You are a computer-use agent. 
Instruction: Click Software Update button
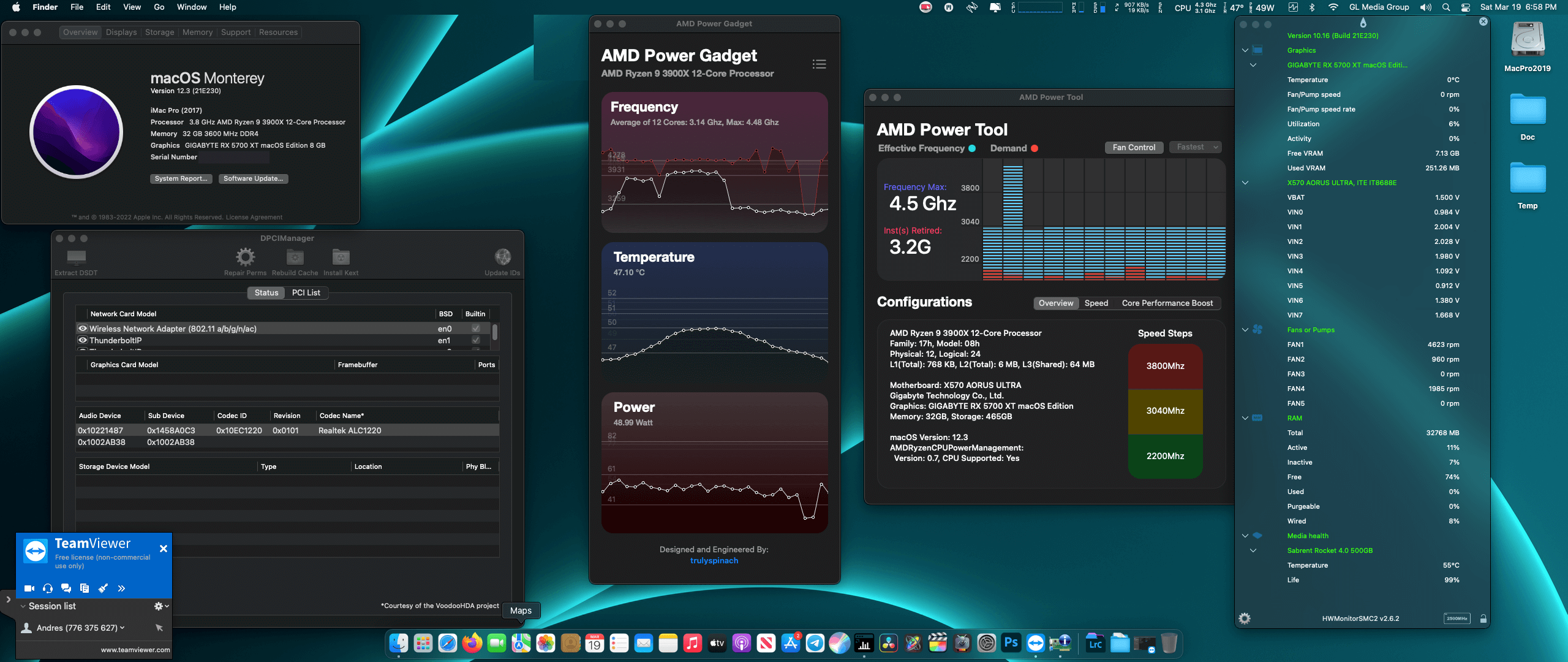253,178
